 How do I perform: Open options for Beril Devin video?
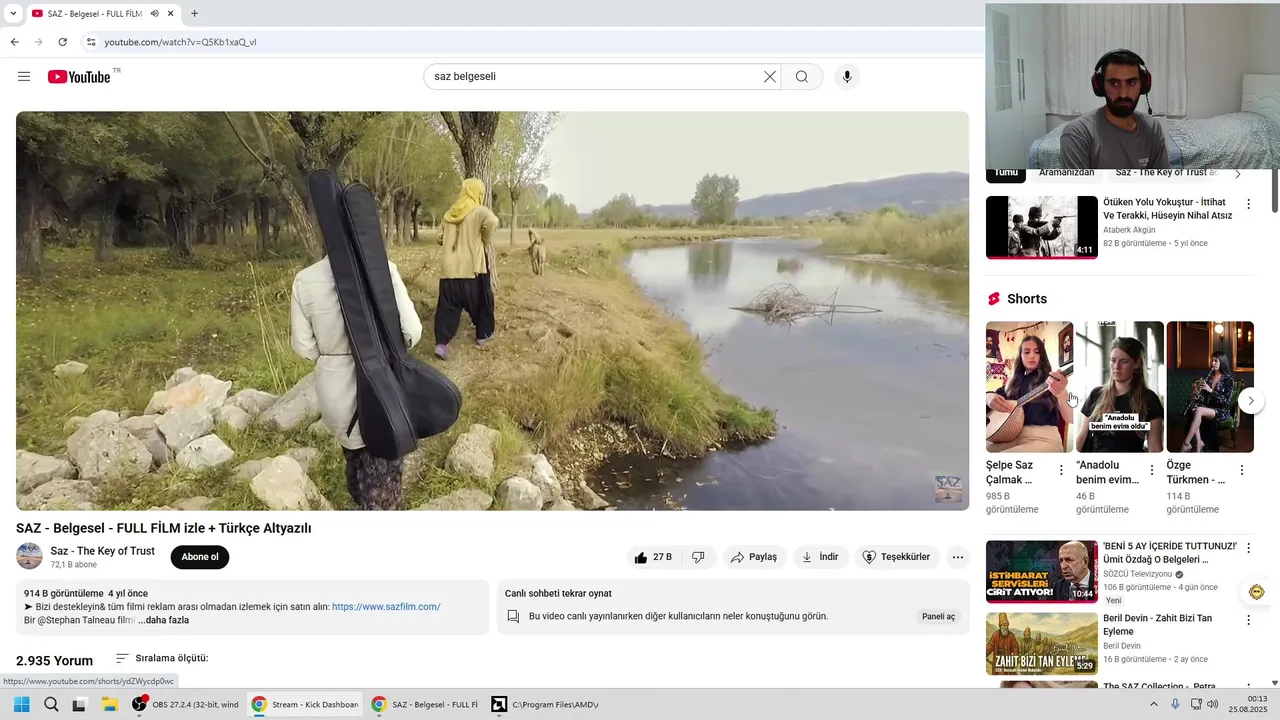tap(1248, 620)
